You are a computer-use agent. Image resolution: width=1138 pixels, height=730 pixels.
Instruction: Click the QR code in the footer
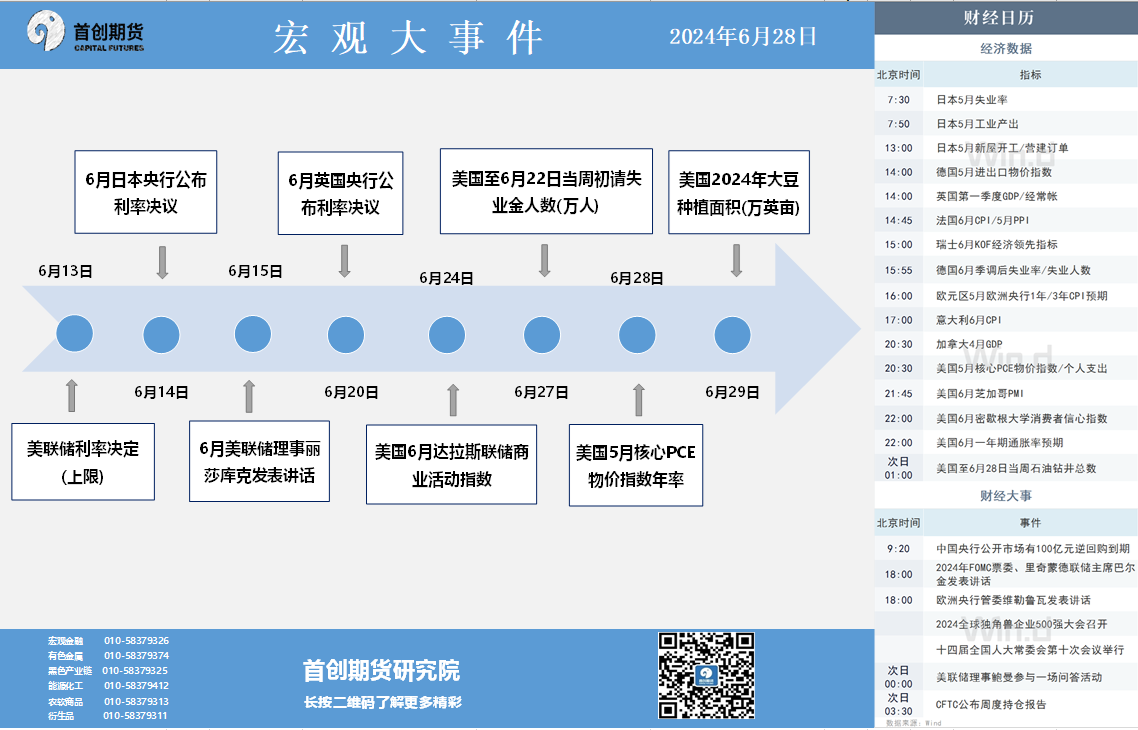pyautogui.click(x=706, y=676)
